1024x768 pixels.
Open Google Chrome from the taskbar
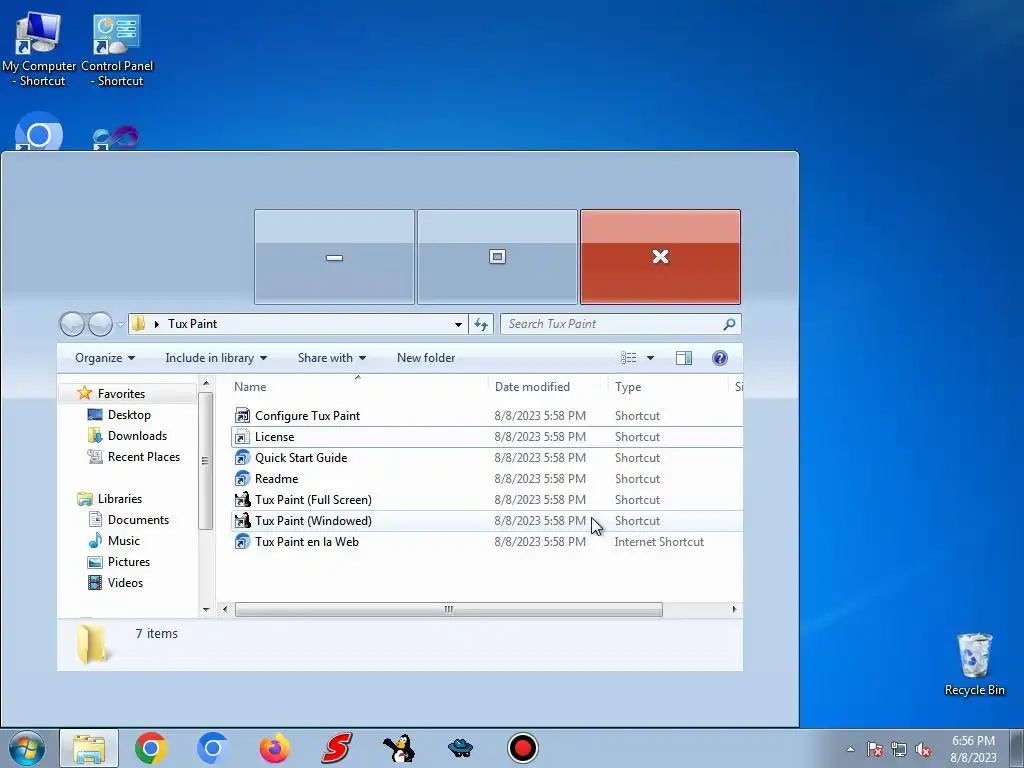click(151, 748)
